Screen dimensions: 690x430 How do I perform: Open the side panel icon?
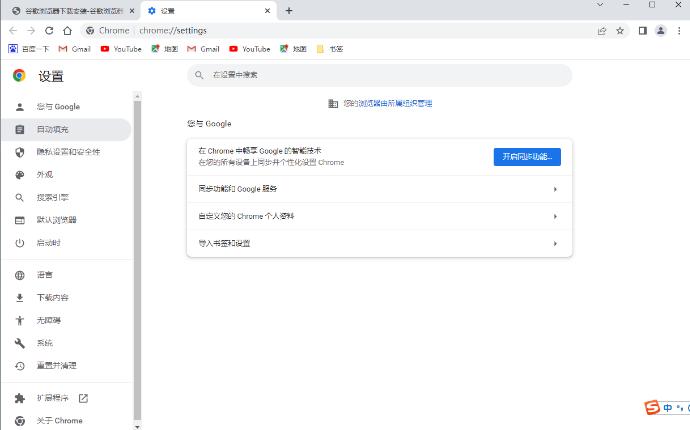pyautogui.click(x=642, y=31)
